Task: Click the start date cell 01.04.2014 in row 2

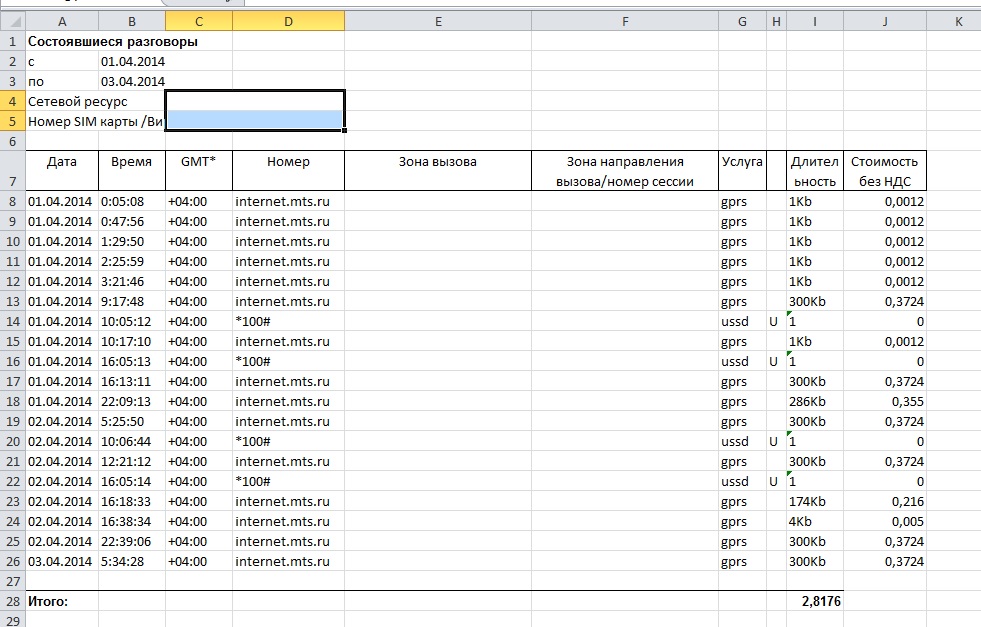Action: [x=132, y=62]
